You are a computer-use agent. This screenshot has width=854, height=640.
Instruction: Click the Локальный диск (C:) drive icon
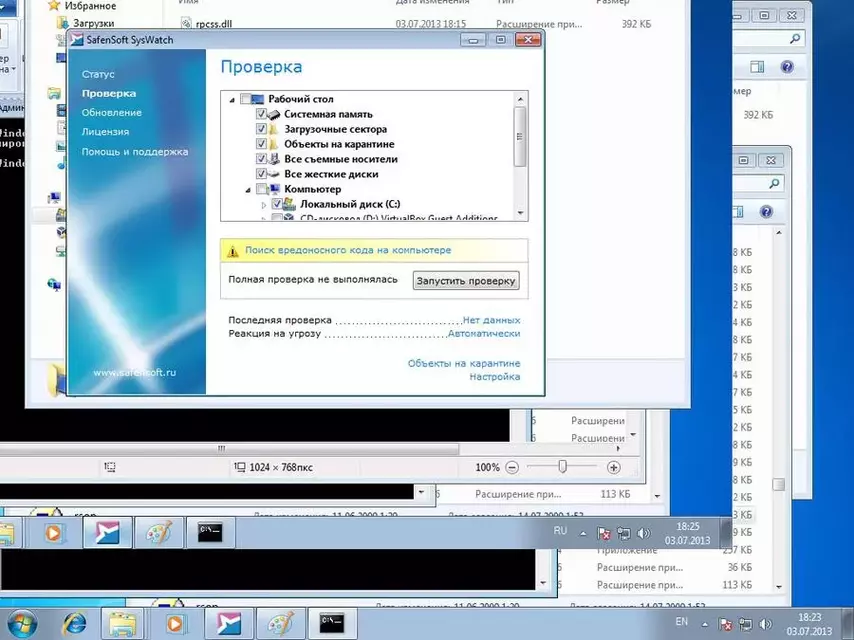290,204
